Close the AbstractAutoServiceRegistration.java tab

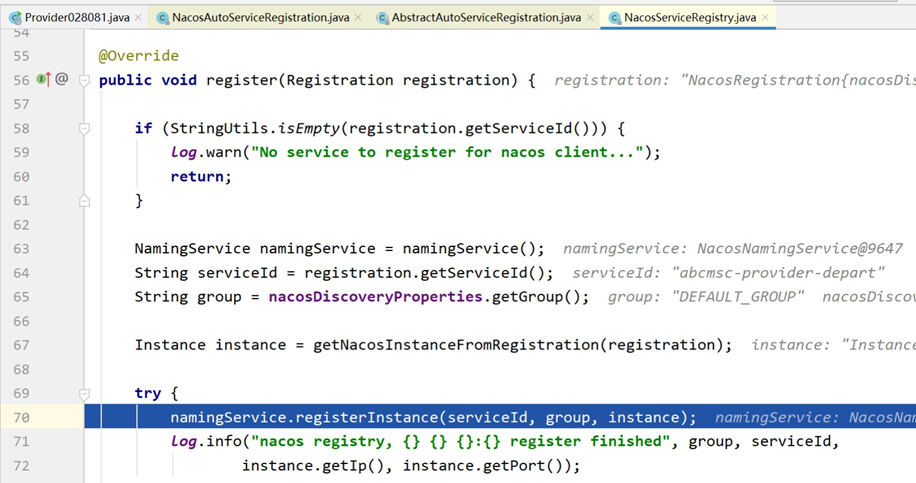(x=590, y=18)
